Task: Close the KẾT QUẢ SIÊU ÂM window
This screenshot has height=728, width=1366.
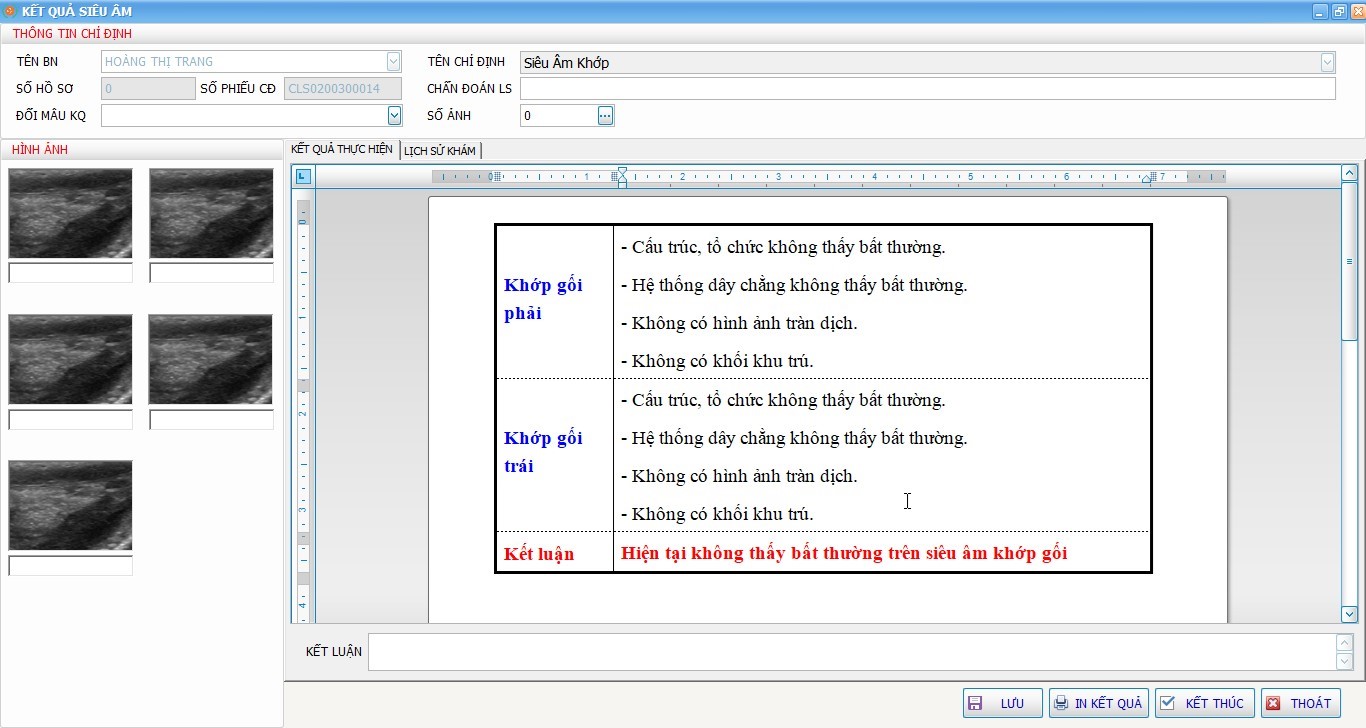Action: pyautogui.click(x=1357, y=12)
